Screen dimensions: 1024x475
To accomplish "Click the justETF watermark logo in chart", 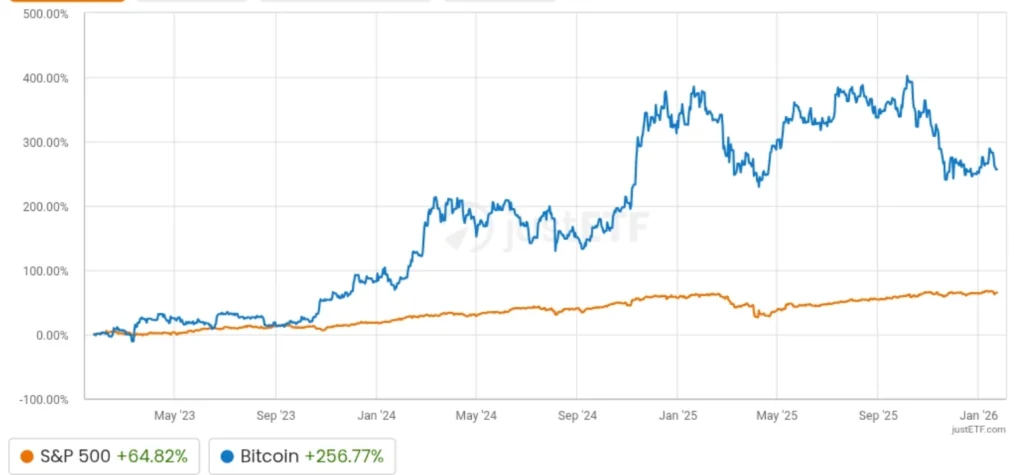I will click(546, 225).
